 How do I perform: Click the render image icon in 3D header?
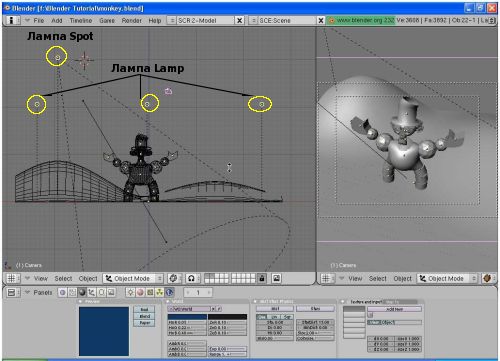[276, 278]
